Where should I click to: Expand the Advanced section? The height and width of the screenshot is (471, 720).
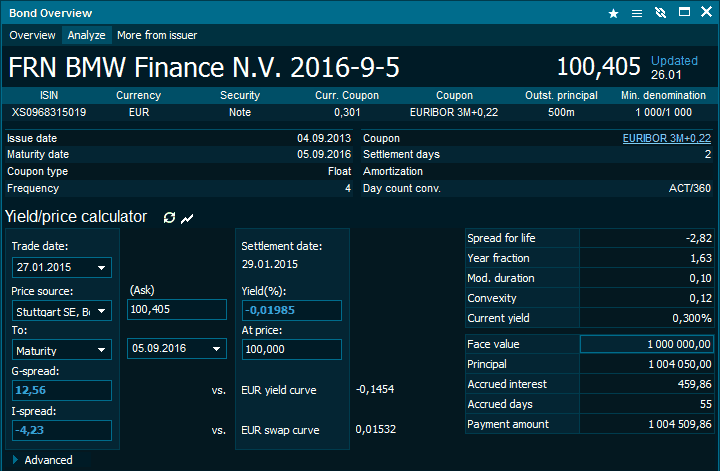pyautogui.click(x=42, y=460)
